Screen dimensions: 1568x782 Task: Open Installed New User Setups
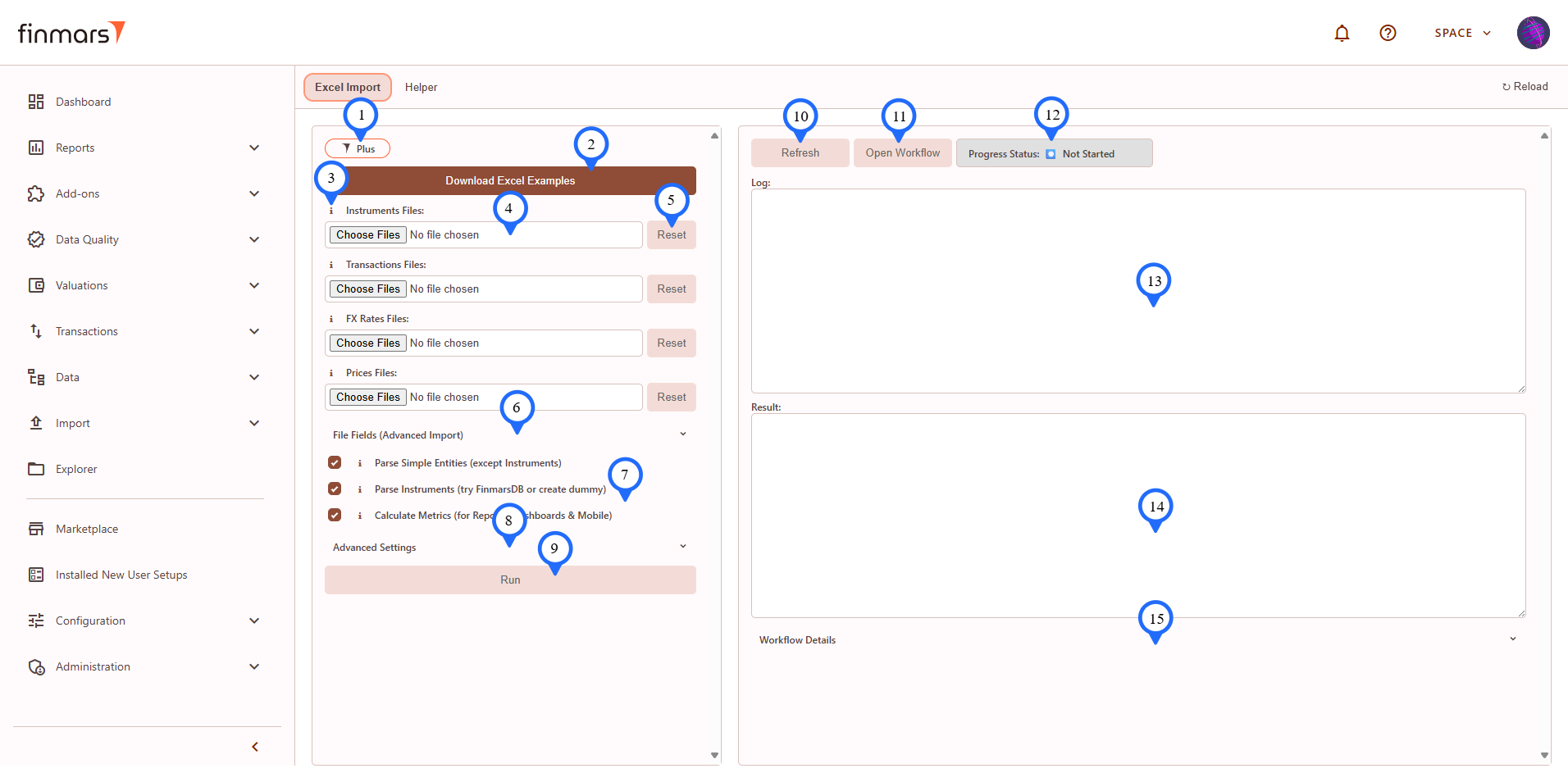[121, 575]
